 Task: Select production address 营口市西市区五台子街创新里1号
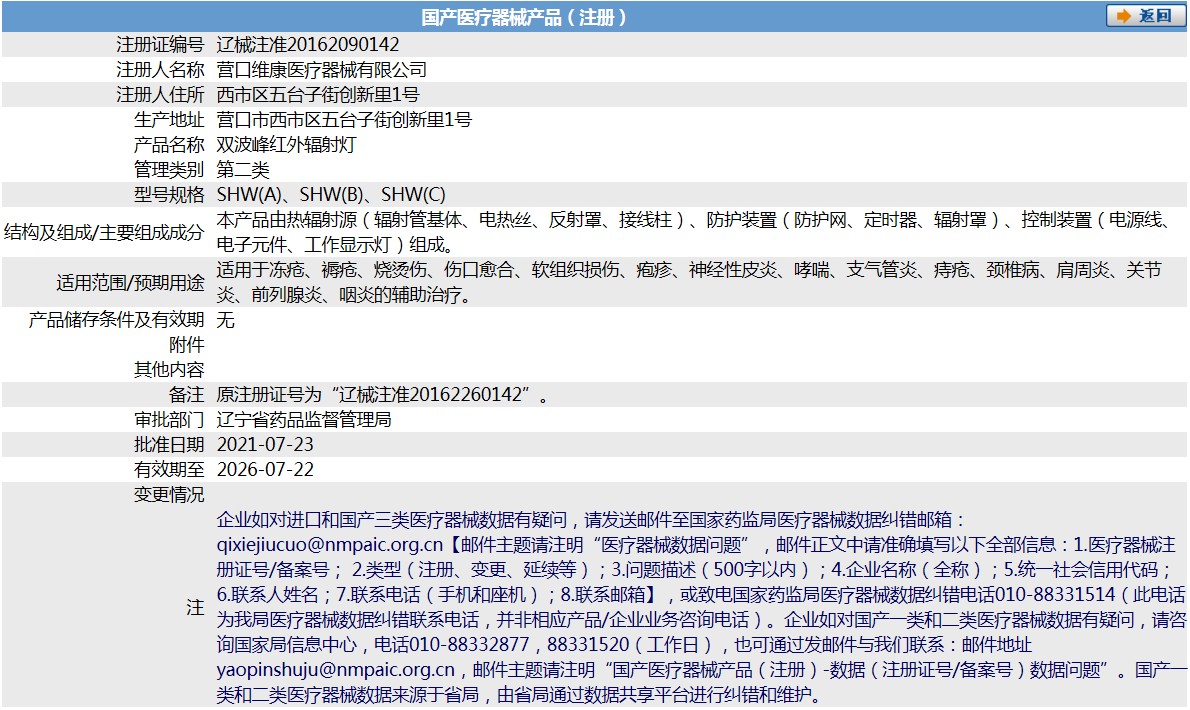click(344, 120)
